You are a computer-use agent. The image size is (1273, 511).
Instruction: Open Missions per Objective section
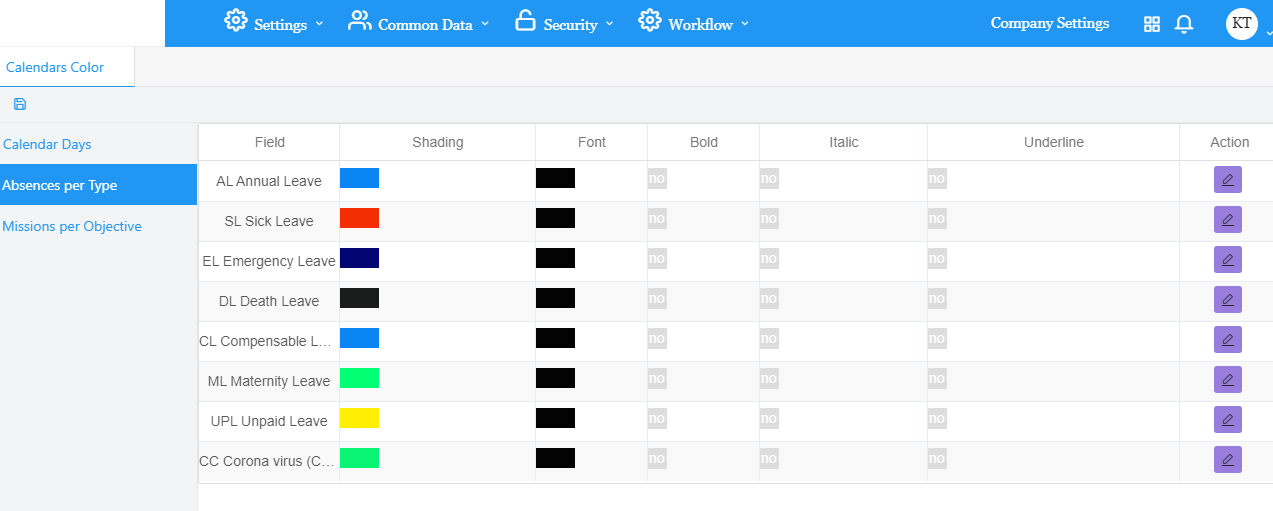pyautogui.click(x=72, y=227)
